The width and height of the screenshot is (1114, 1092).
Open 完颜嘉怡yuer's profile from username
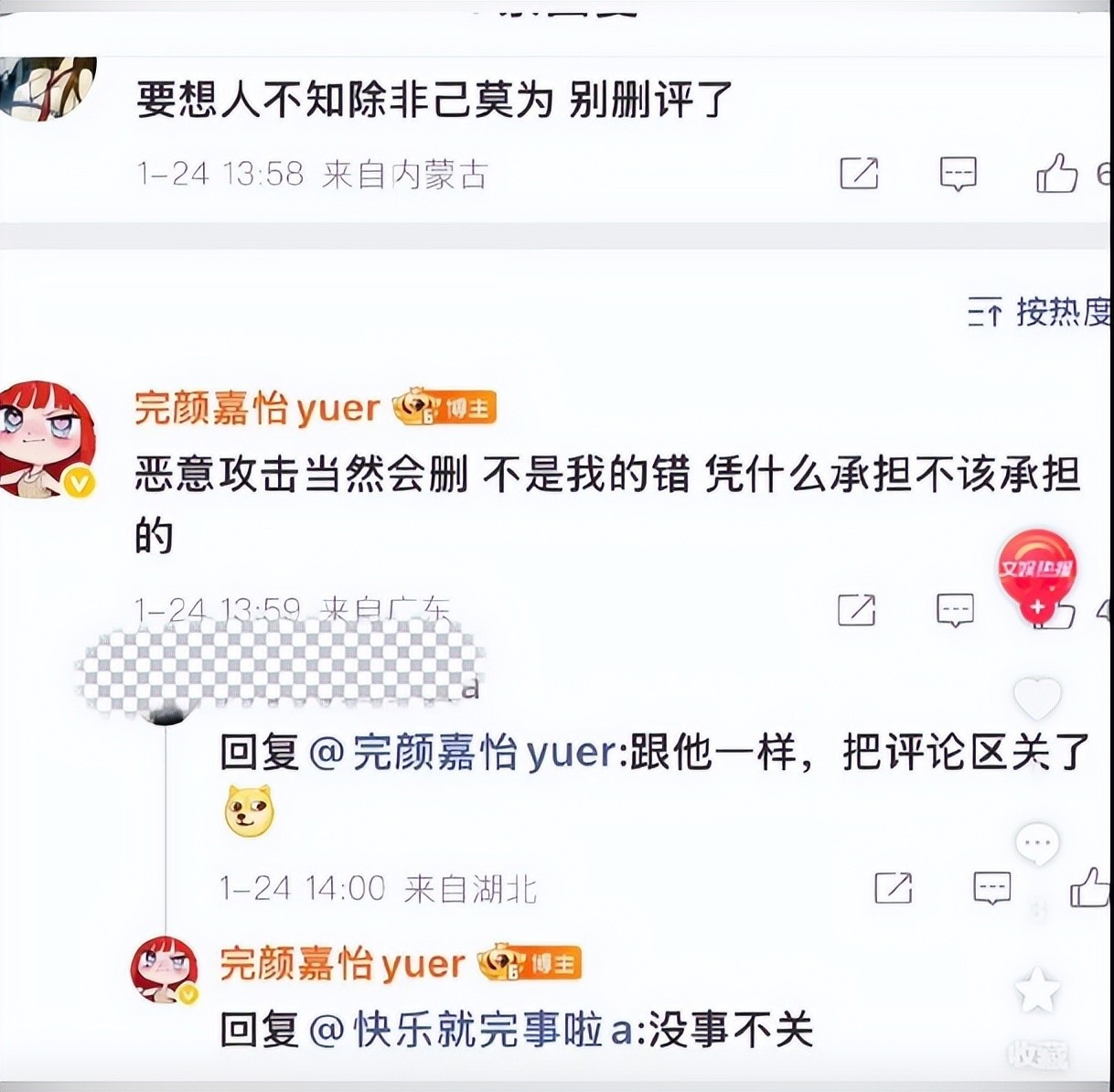257,408
